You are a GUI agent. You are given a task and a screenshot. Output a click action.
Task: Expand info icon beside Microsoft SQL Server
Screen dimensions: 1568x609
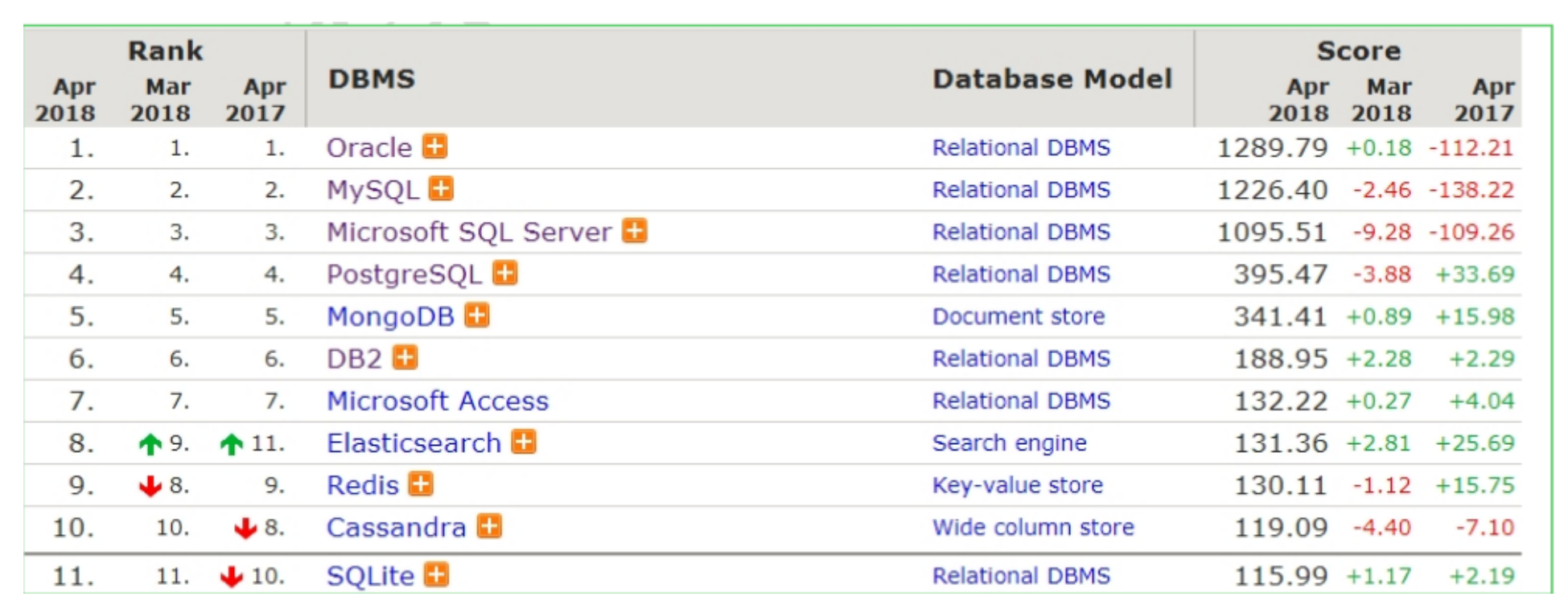[636, 231]
